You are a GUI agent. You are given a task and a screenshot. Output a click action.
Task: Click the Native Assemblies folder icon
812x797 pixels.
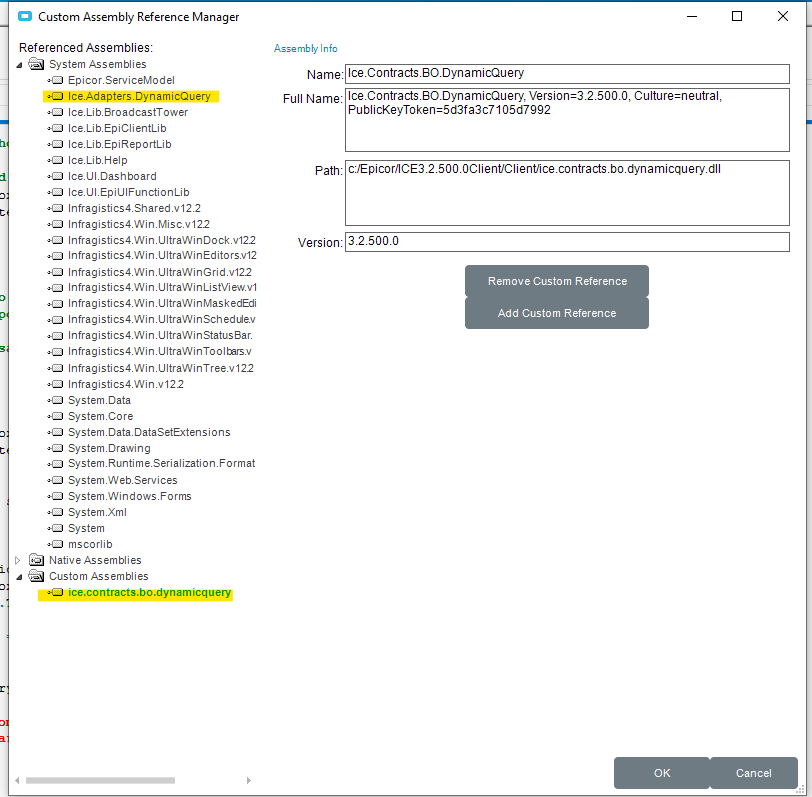click(36, 560)
